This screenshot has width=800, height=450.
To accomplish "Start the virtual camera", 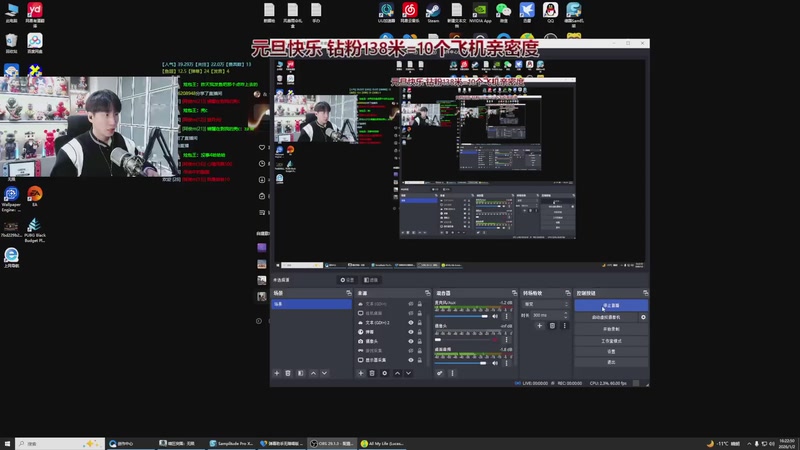I will coord(606,317).
